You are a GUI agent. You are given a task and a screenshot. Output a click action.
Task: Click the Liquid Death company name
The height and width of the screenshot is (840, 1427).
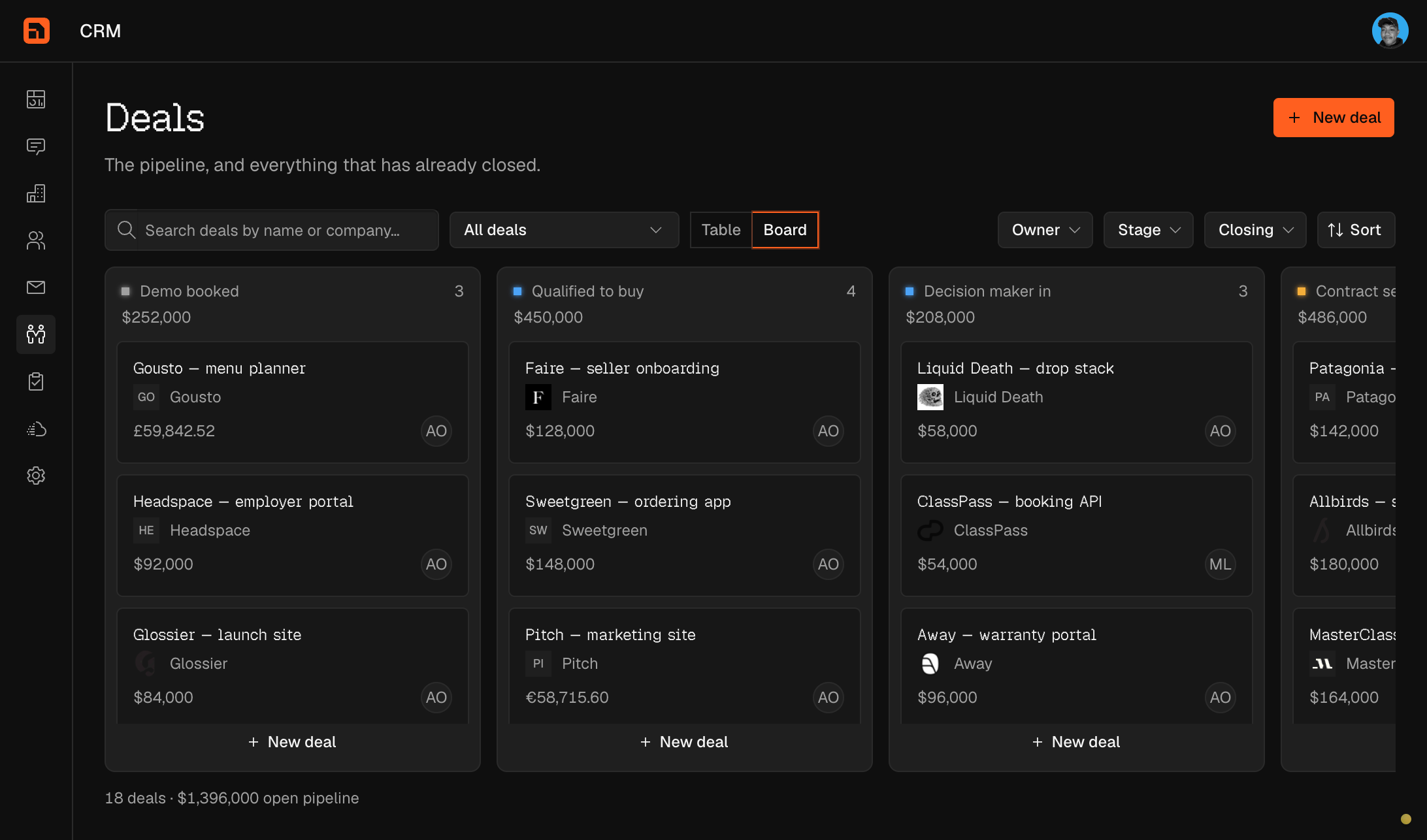[x=998, y=397]
